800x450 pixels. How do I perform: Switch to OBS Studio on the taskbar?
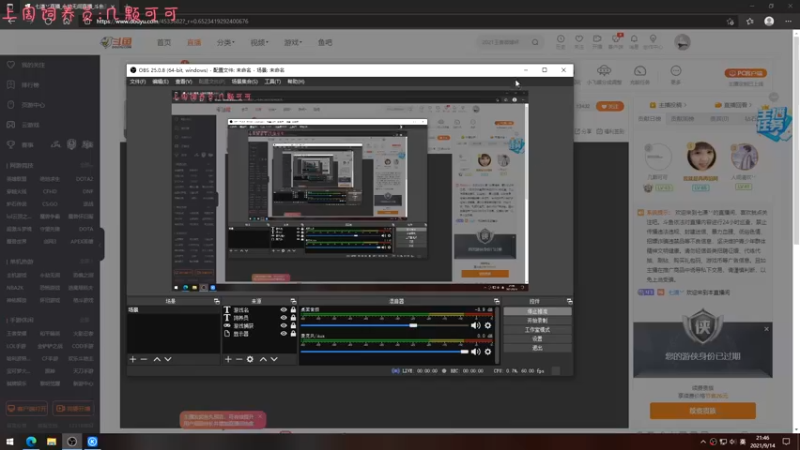72,442
